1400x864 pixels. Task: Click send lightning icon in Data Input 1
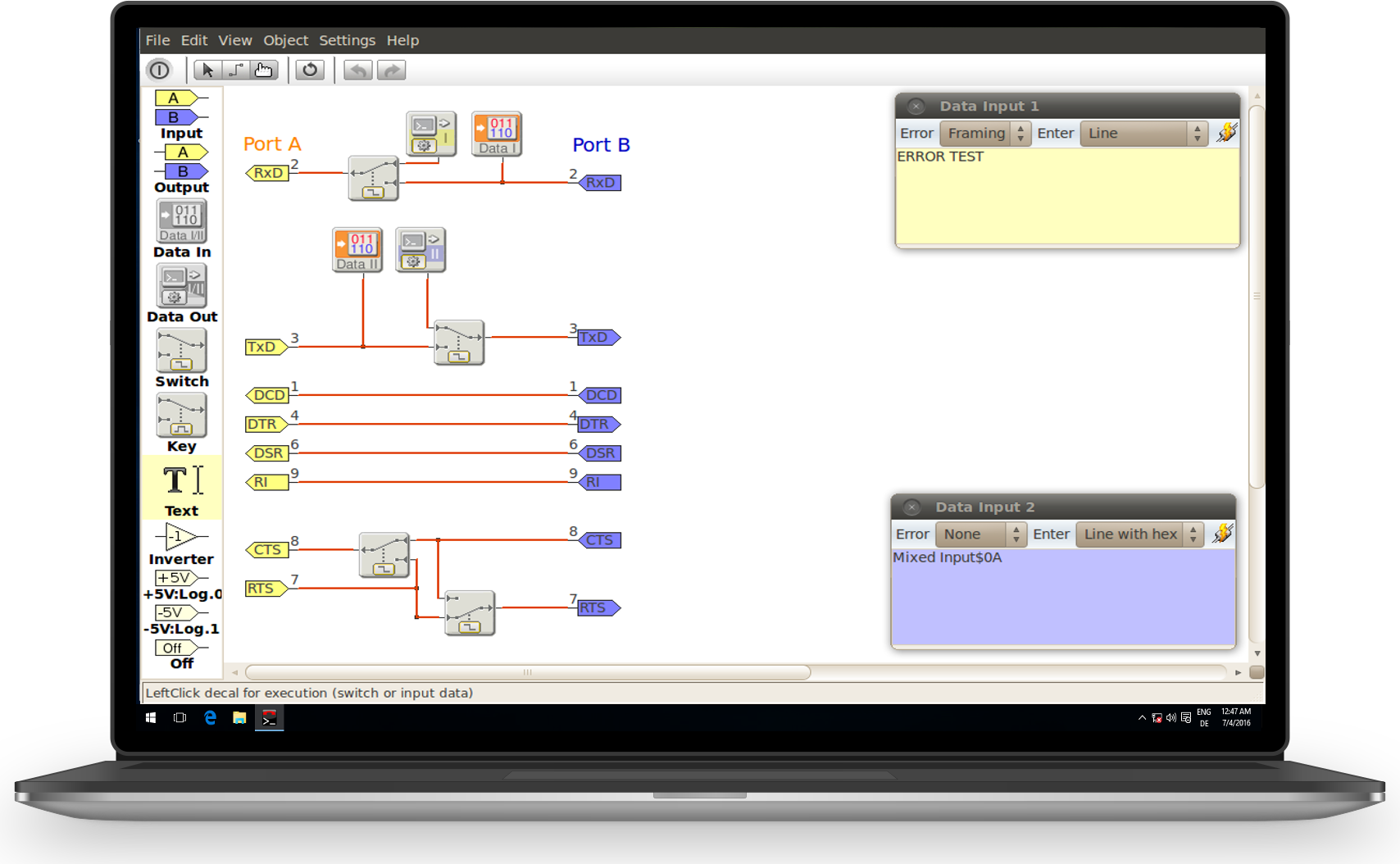[x=1226, y=132]
